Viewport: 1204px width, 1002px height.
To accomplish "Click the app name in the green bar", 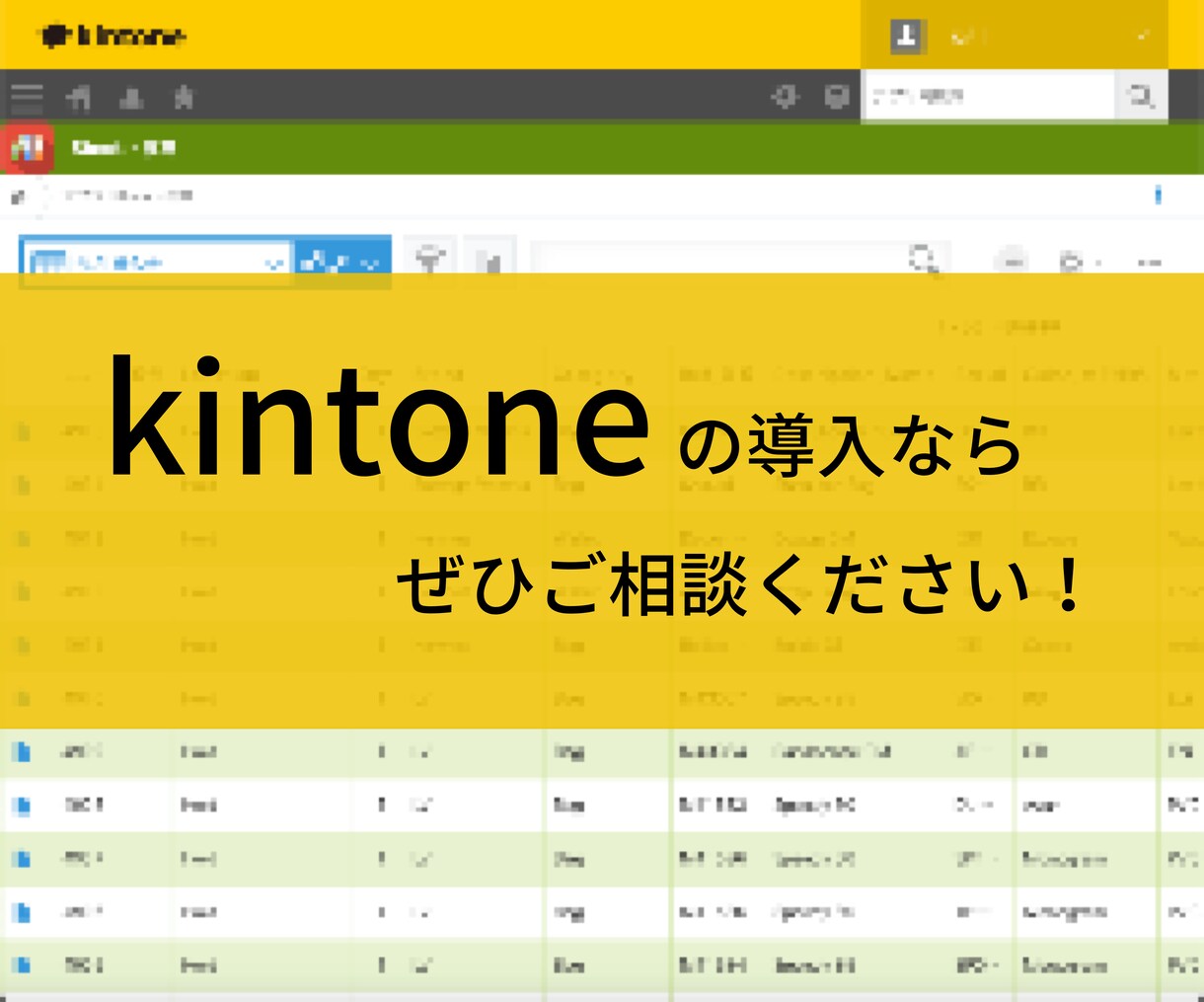I will click(x=123, y=148).
